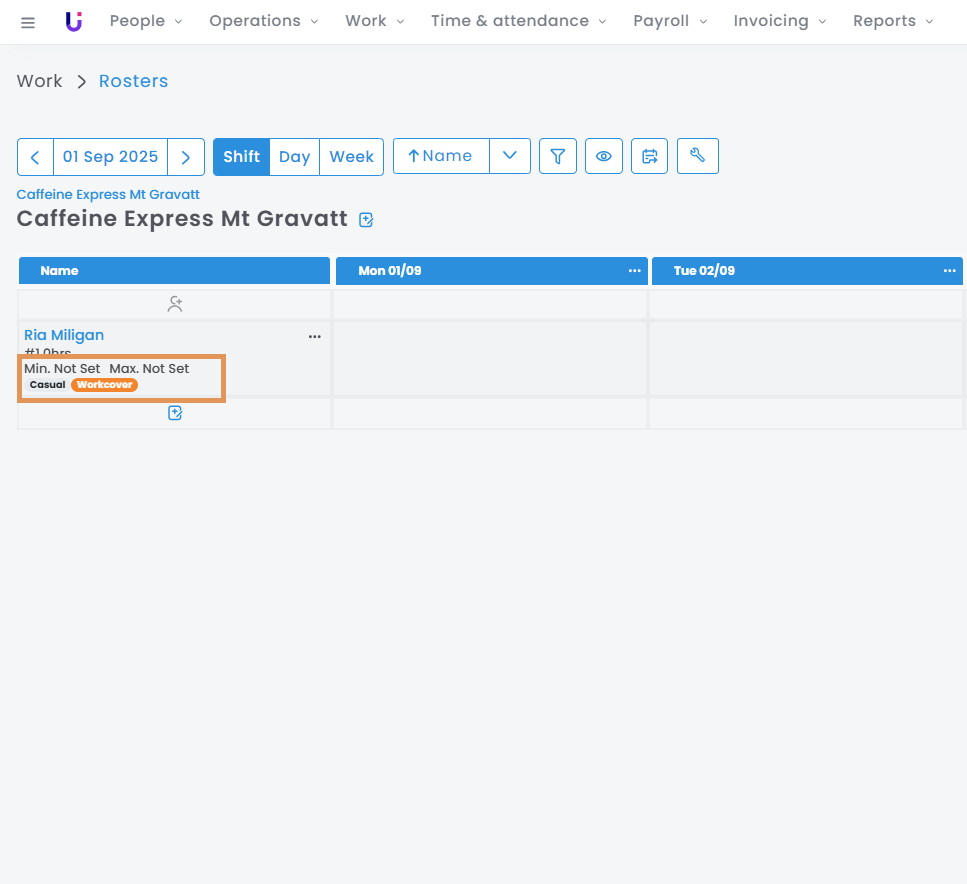Toggle the eye visibility options button
The image size is (967, 884).
pos(604,156)
